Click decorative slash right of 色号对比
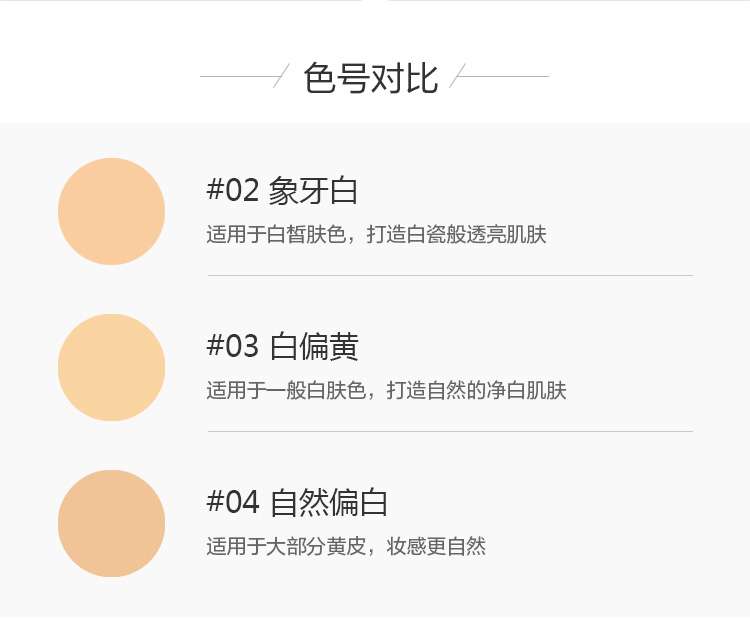This screenshot has height=641, width=750. tap(458, 76)
